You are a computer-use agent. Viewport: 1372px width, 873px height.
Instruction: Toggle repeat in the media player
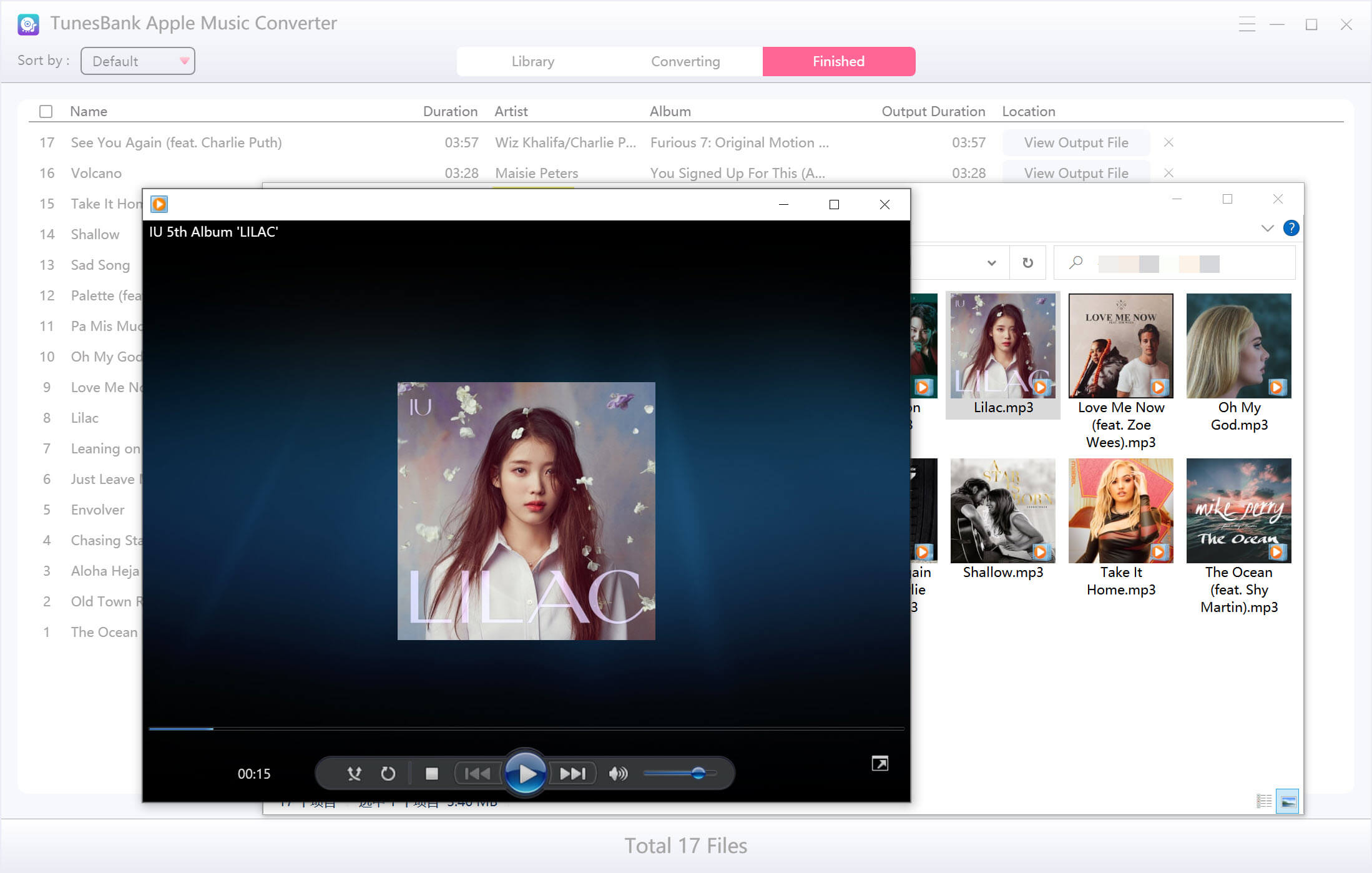pyautogui.click(x=388, y=774)
